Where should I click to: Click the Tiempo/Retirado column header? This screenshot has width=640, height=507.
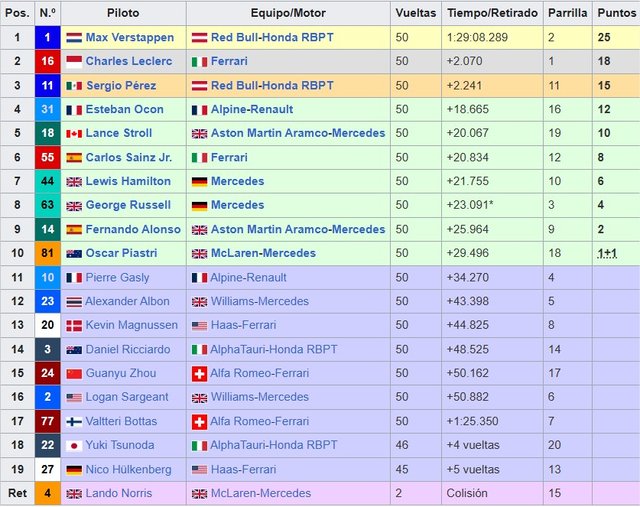(x=492, y=13)
